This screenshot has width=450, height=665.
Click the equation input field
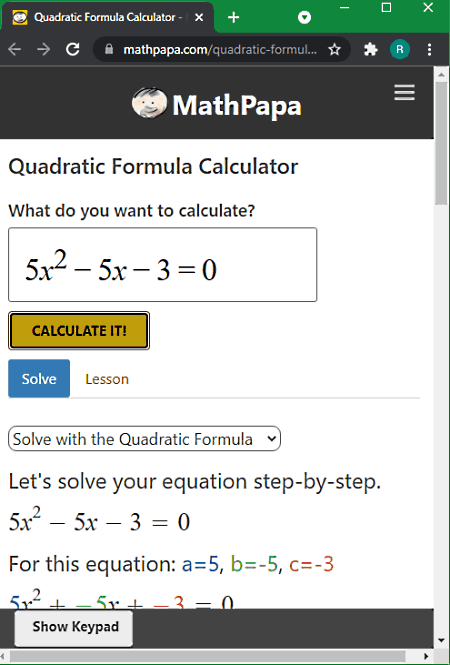162,265
